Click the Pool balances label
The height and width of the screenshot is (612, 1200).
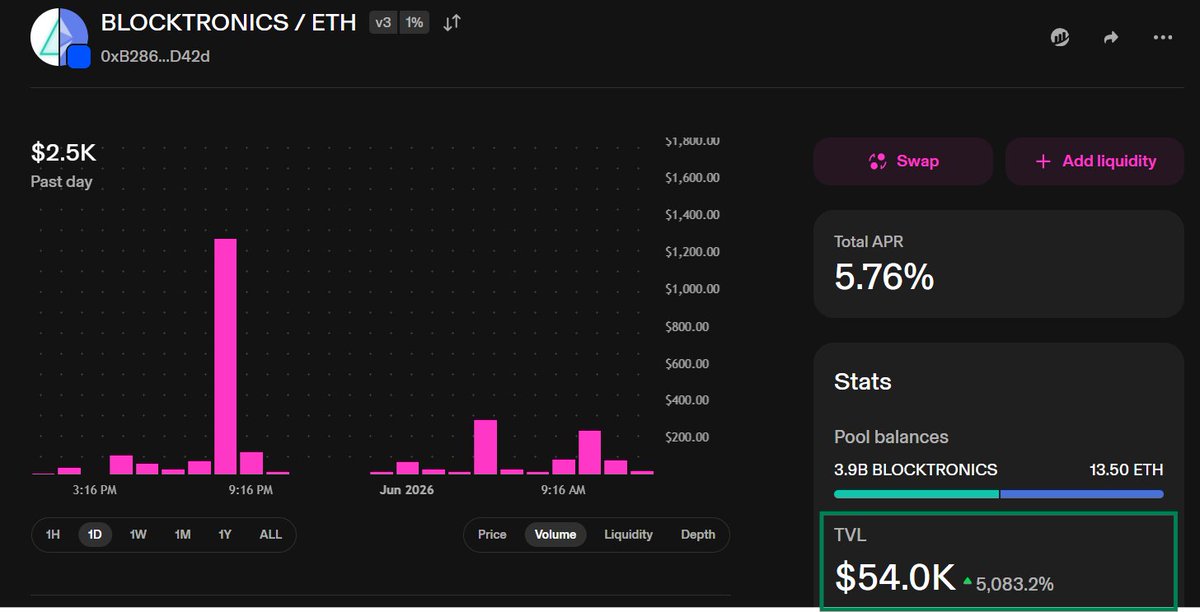coord(891,437)
